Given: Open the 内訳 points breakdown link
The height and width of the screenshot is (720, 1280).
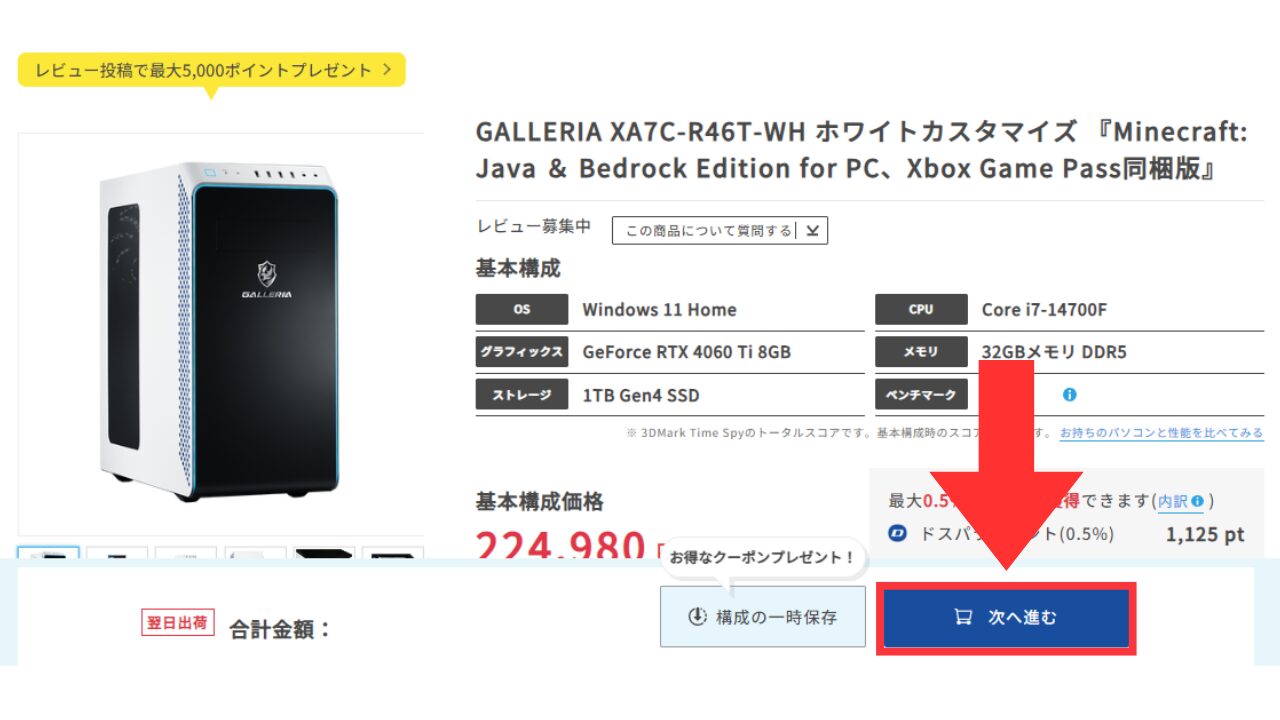Looking at the screenshot, I should tap(1173, 501).
